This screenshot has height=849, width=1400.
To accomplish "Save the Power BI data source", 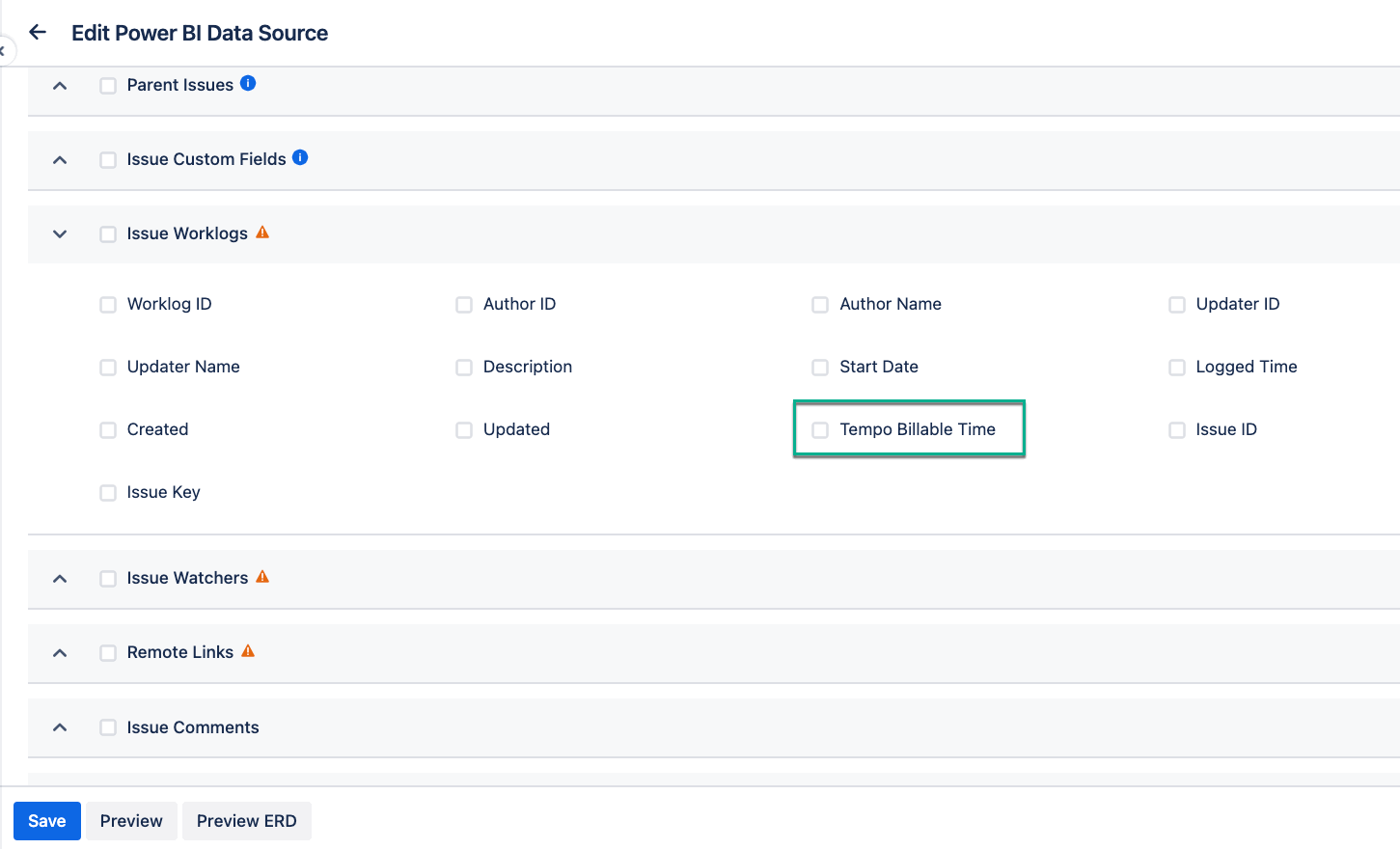I will pos(46,820).
